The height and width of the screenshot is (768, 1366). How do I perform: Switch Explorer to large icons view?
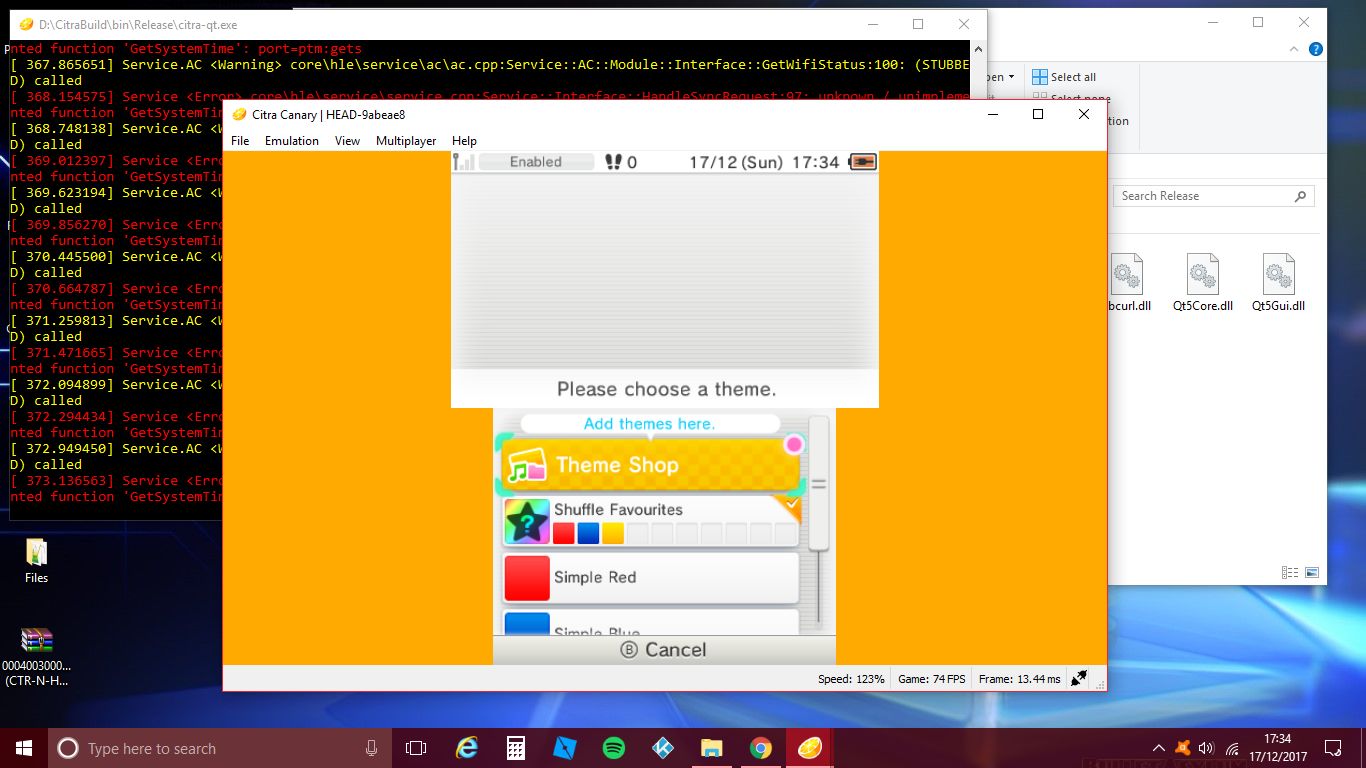coord(1311,573)
